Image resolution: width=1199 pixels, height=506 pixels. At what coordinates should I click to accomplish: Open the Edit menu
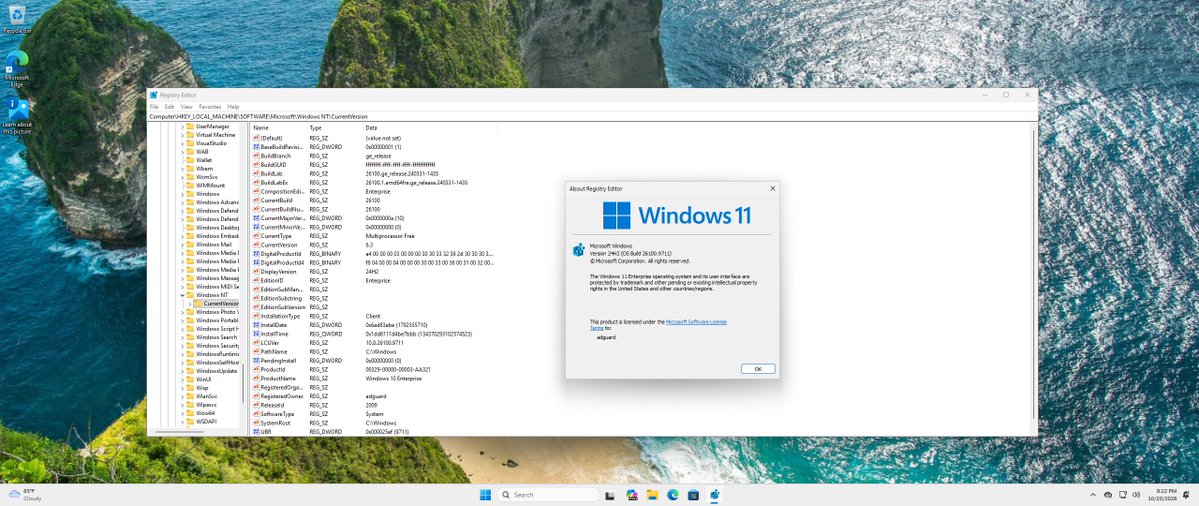pyautogui.click(x=170, y=107)
